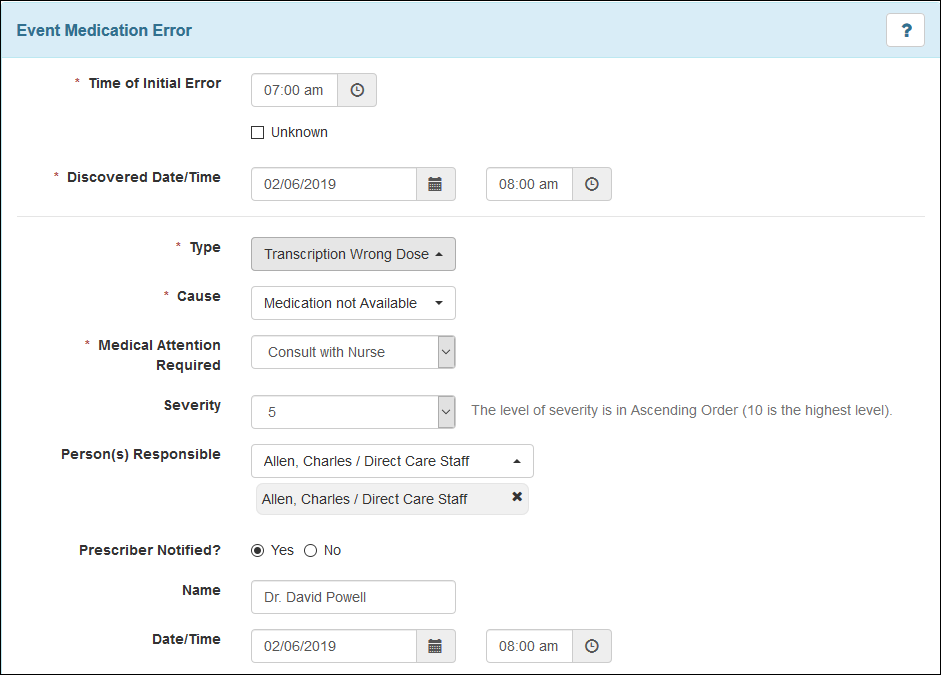Open calendar picker for Discovered Date
Viewport: 941px width, 675px height.
pyautogui.click(x=435, y=184)
